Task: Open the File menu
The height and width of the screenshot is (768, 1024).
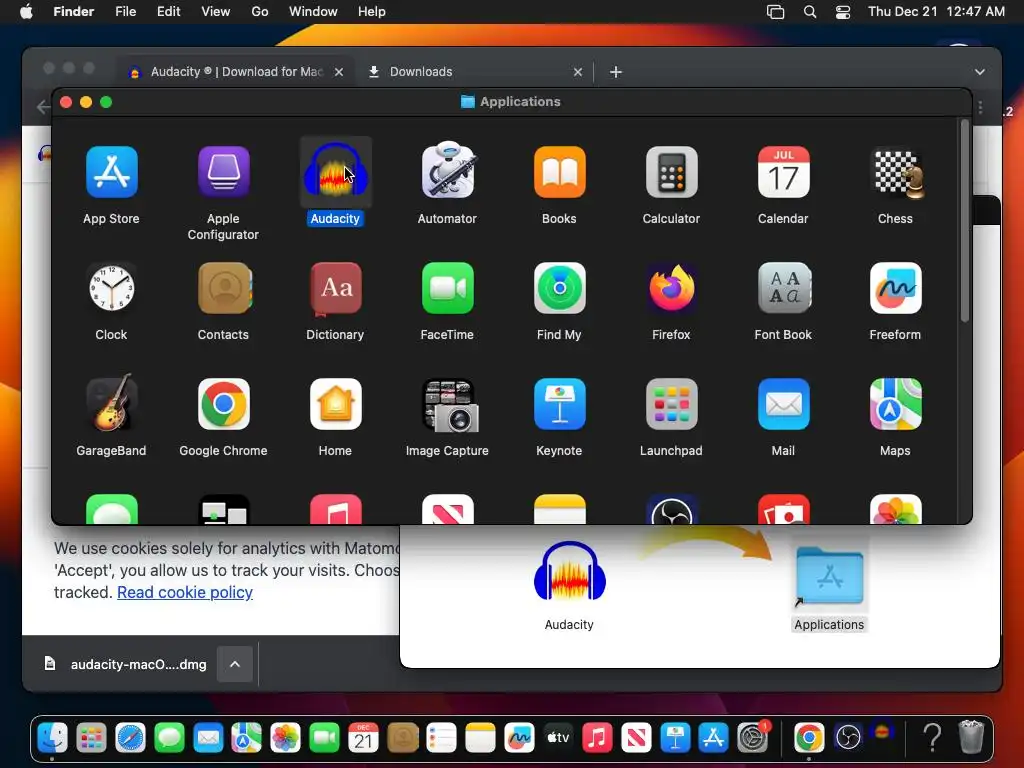Action: click(x=125, y=12)
